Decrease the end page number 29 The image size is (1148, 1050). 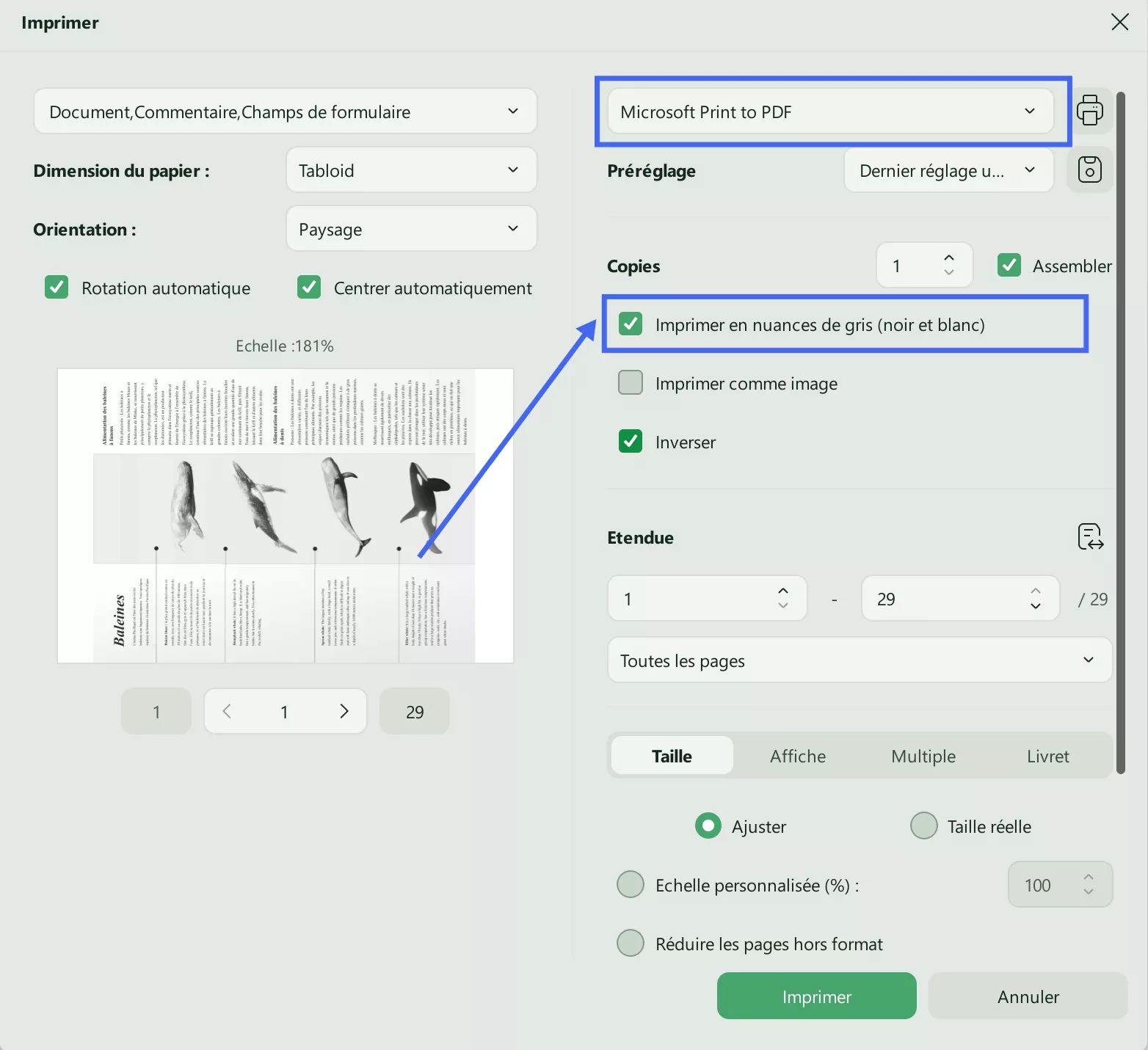pos(1036,606)
